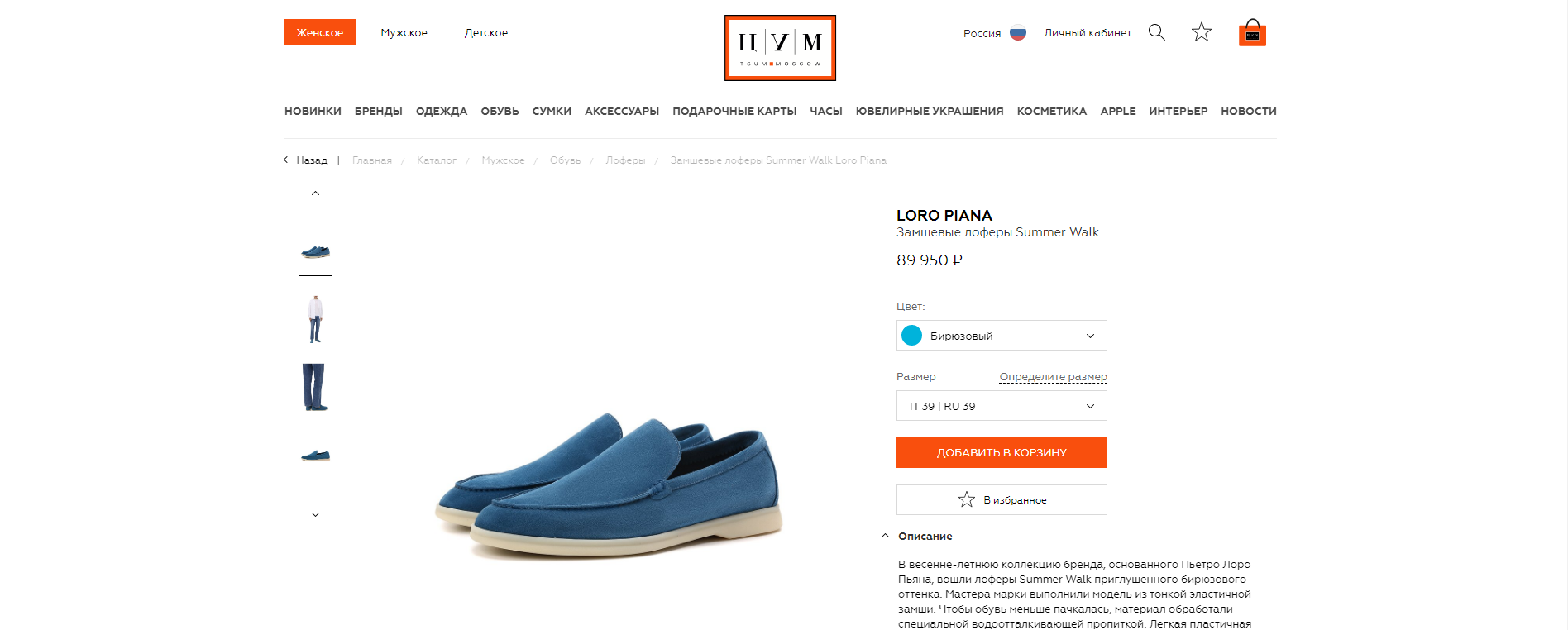Open the orange shopping bag cart
1568x630 pixels.
coord(1252,32)
